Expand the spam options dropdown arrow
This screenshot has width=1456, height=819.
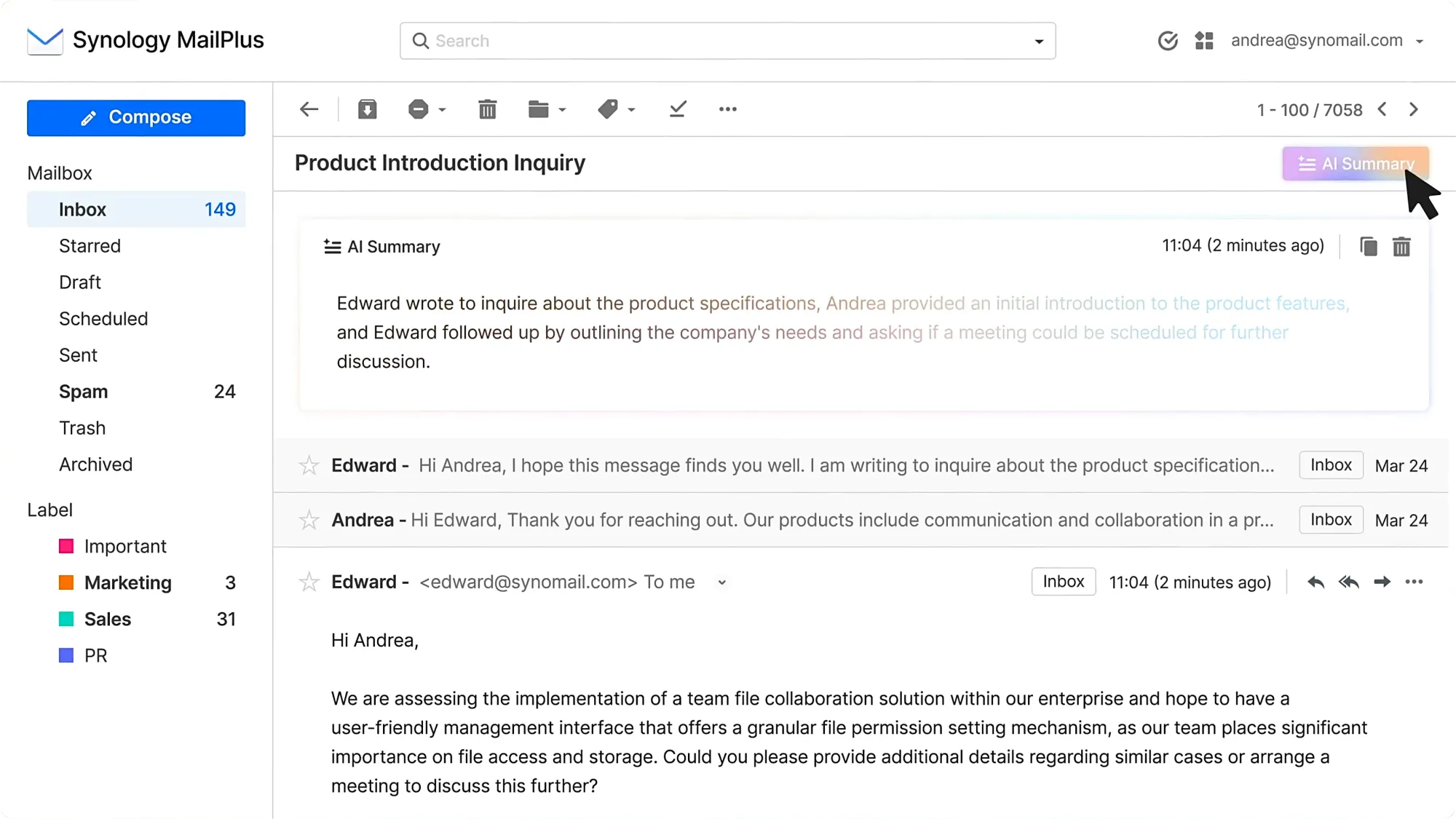tap(442, 110)
